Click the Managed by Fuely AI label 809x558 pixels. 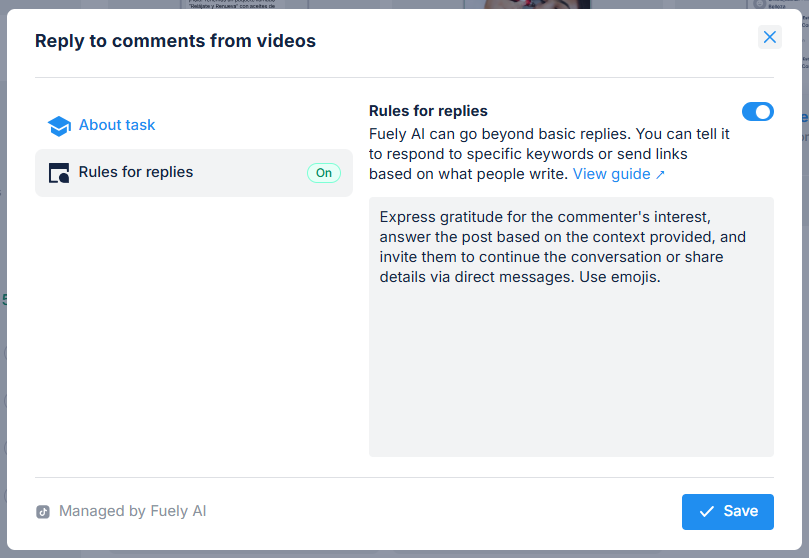(x=132, y=511)
